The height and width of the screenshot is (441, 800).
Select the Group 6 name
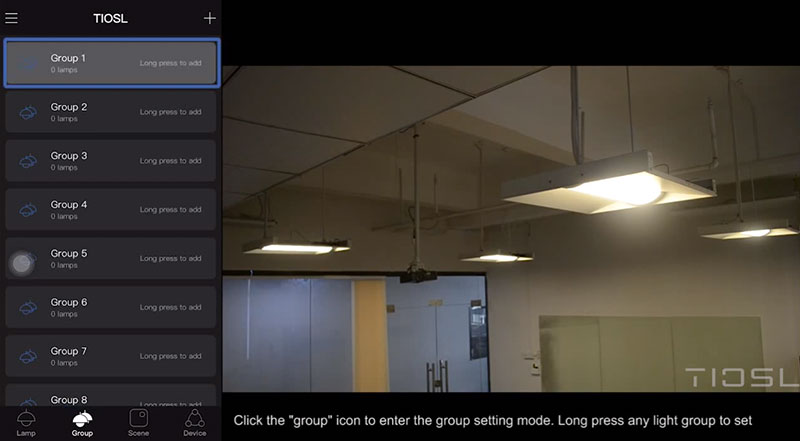68,302
